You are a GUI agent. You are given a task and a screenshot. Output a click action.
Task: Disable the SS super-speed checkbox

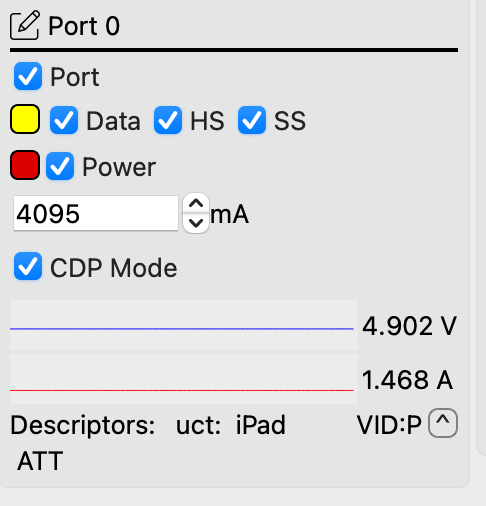tap(252, 120)
